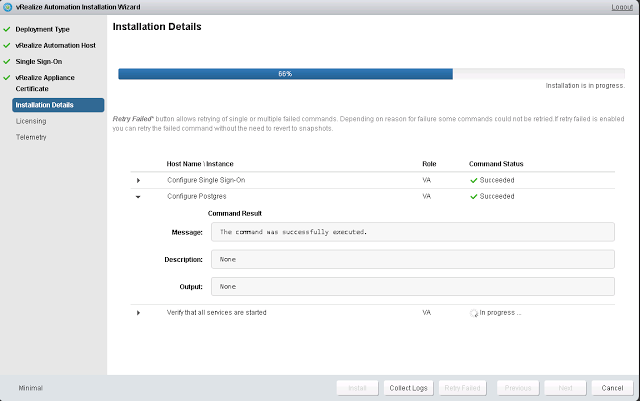Open the Deployment Type step
640x401 pixels.
pyautogui.click(x=42, y=29)
